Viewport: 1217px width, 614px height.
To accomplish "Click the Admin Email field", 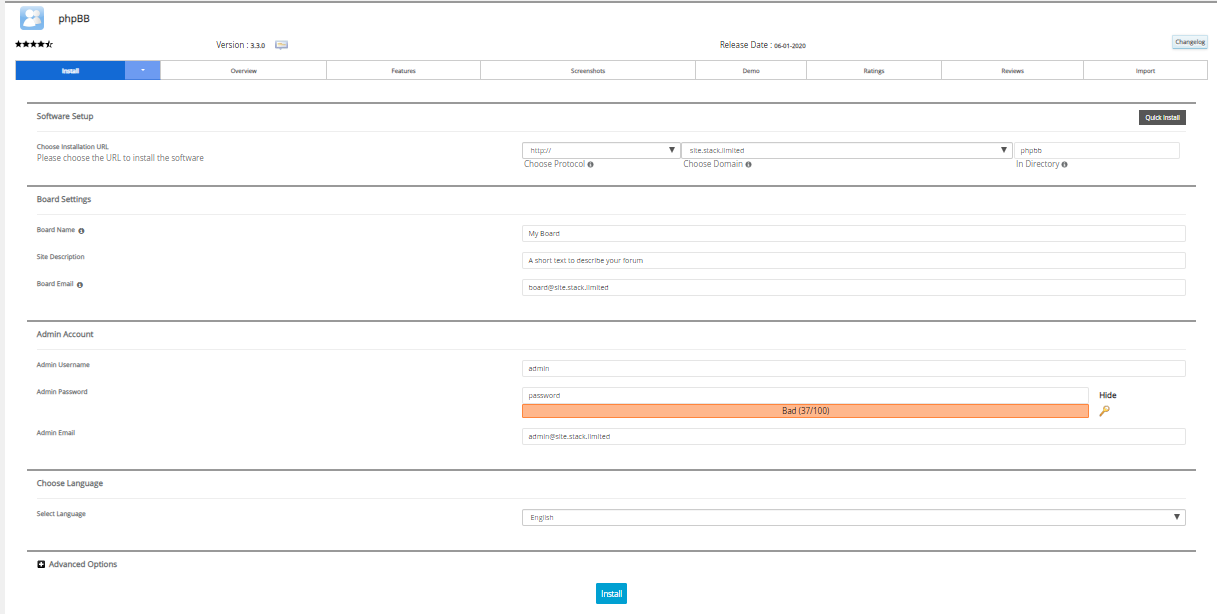I will point(853,436).
